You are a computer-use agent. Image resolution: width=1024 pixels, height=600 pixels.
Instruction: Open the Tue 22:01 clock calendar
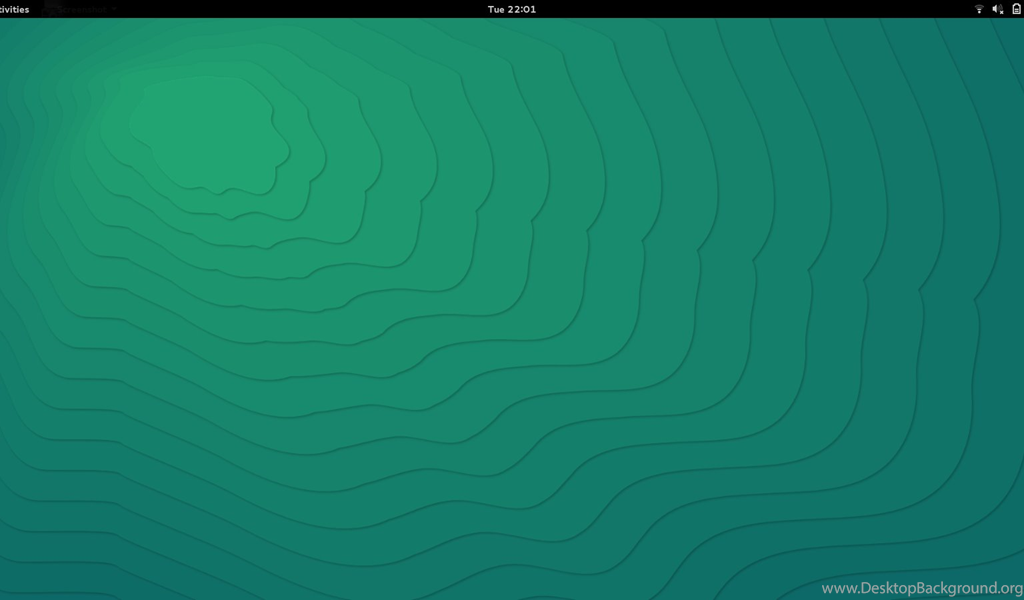click(x=511, y=9)
